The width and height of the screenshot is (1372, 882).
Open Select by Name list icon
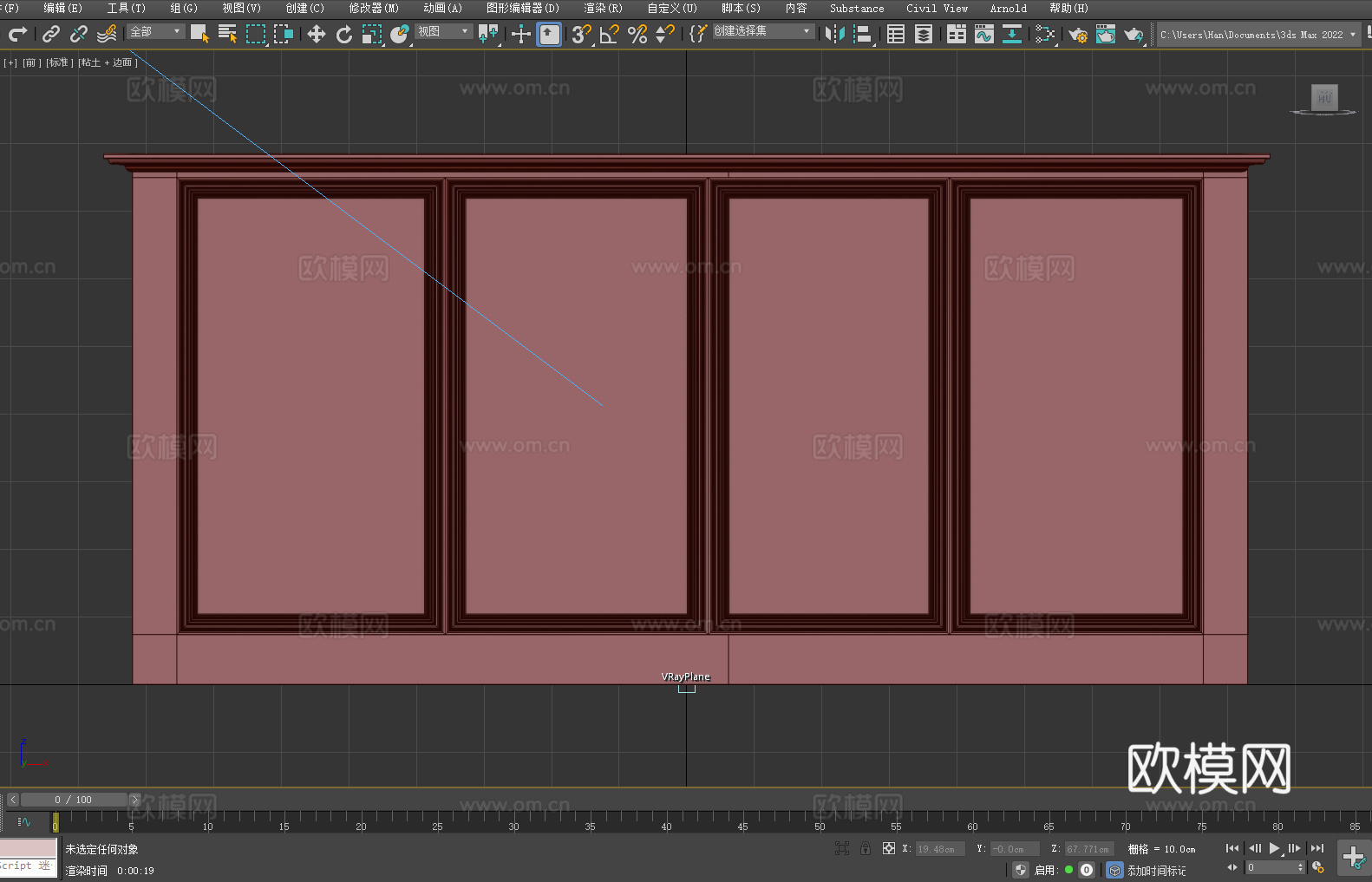(x=227, y=34)
